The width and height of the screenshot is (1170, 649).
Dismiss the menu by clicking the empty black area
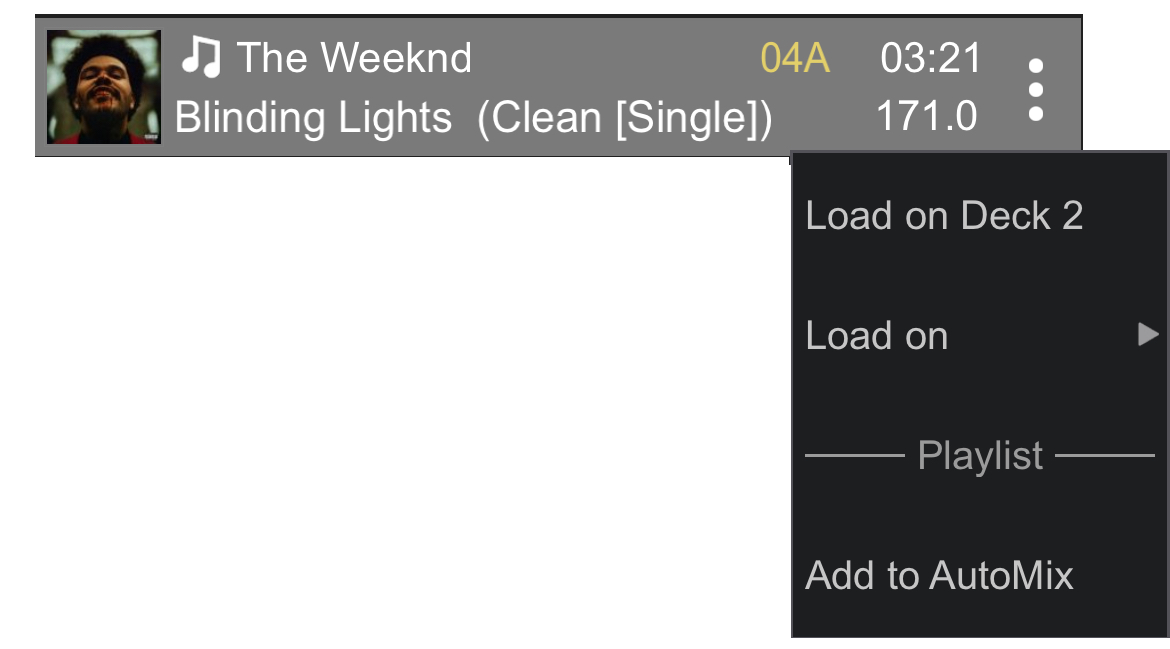tap(400, 400)
